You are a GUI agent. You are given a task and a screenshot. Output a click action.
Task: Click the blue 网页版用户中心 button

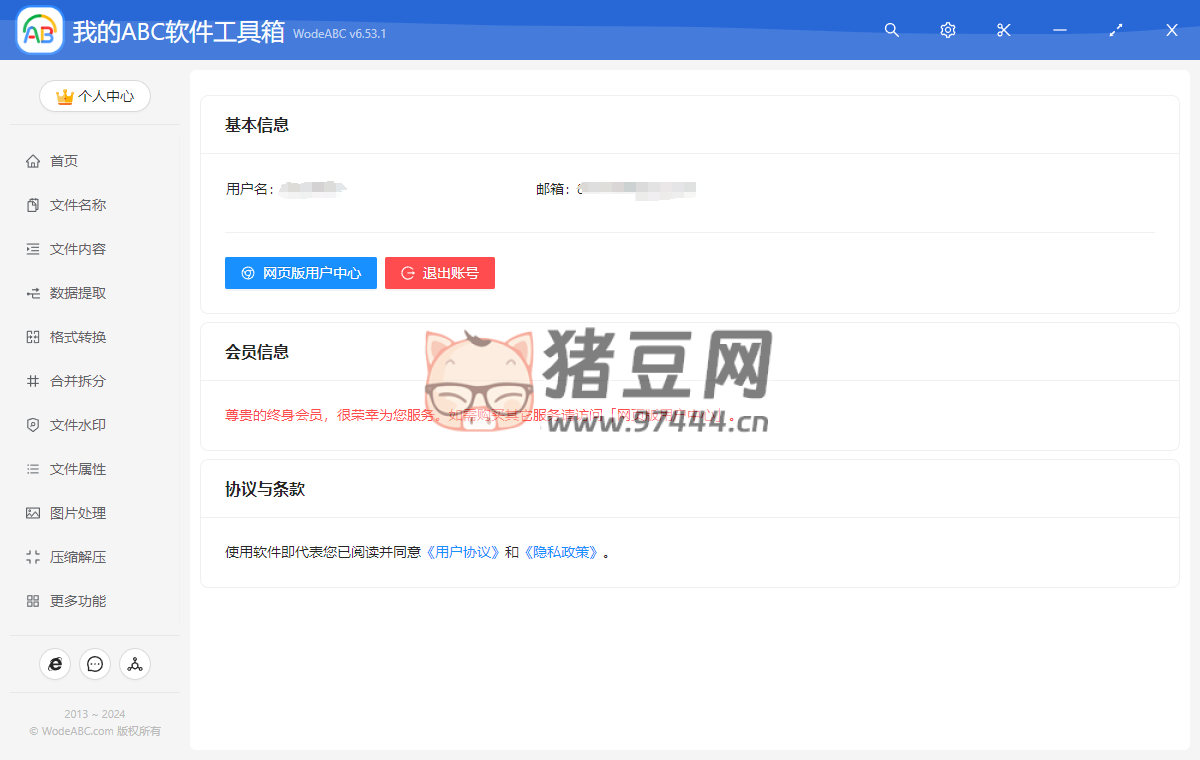point(301,273)
